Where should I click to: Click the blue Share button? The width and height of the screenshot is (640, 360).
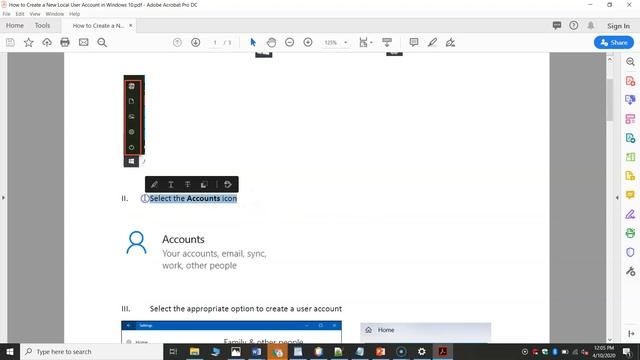click(x=614, y=42)
